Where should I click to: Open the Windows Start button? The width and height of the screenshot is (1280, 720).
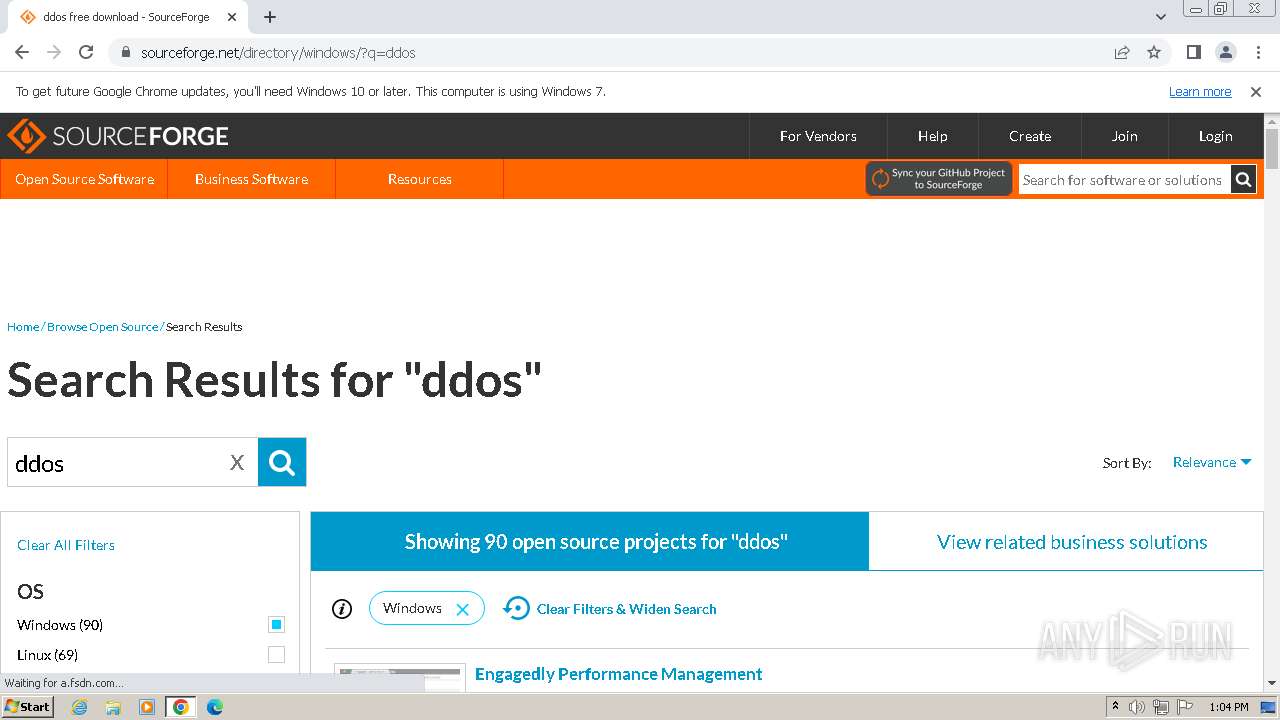click(x=27, y=706)
